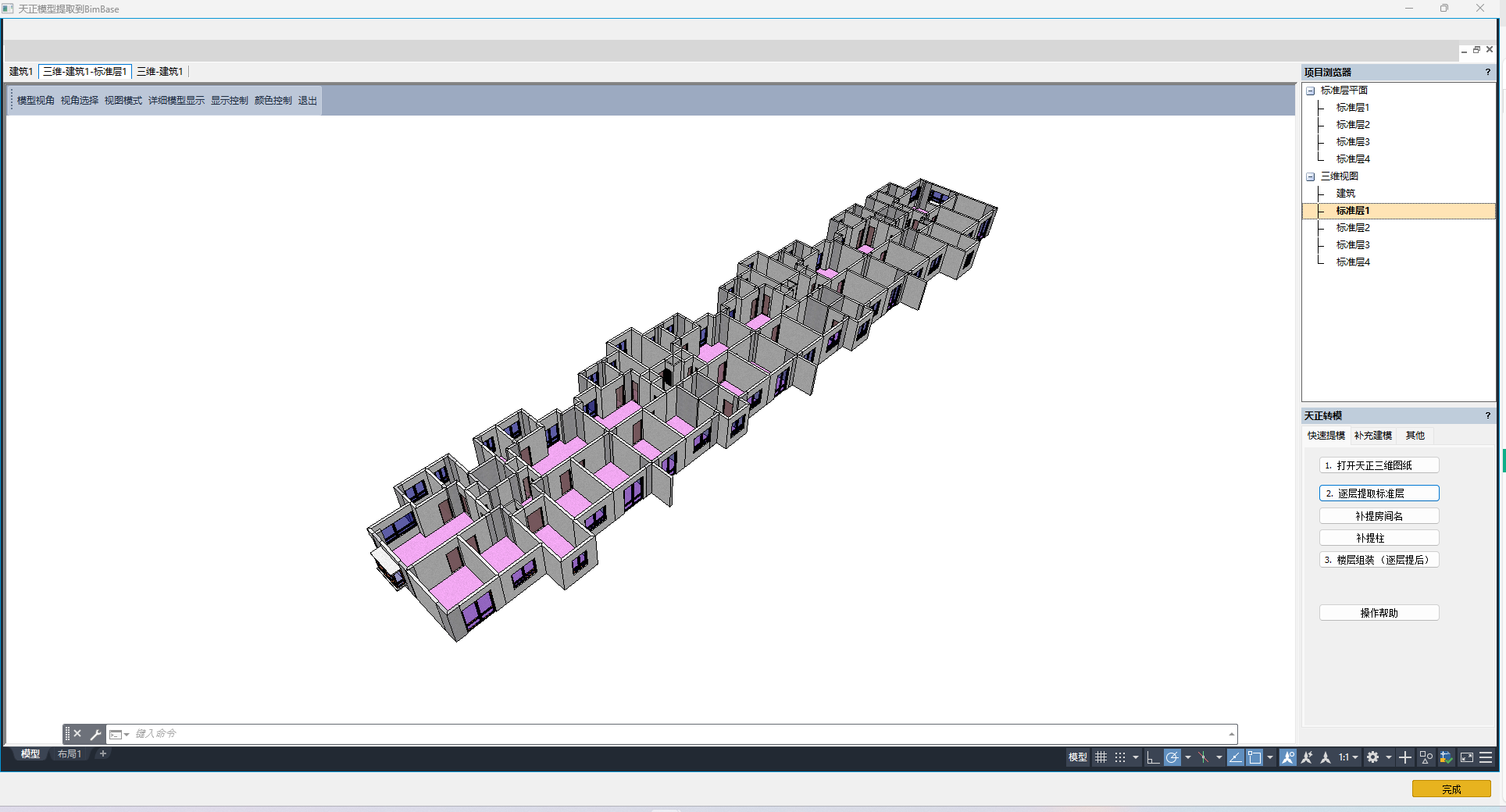Click the annotation visibility icon
Screen dimensions: 1506x812
(1288, 757)
